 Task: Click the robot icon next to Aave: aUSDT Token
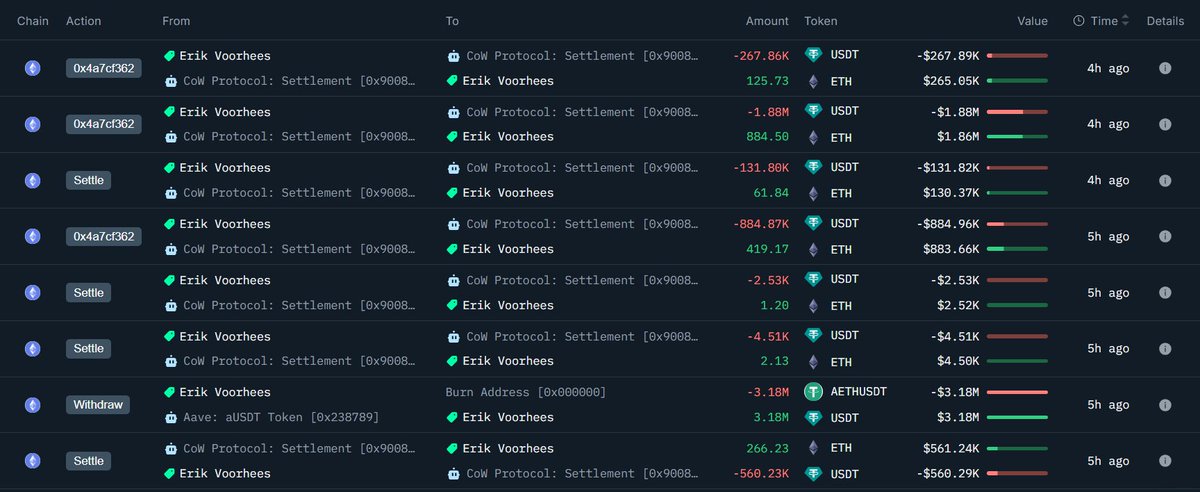(170, 417)
